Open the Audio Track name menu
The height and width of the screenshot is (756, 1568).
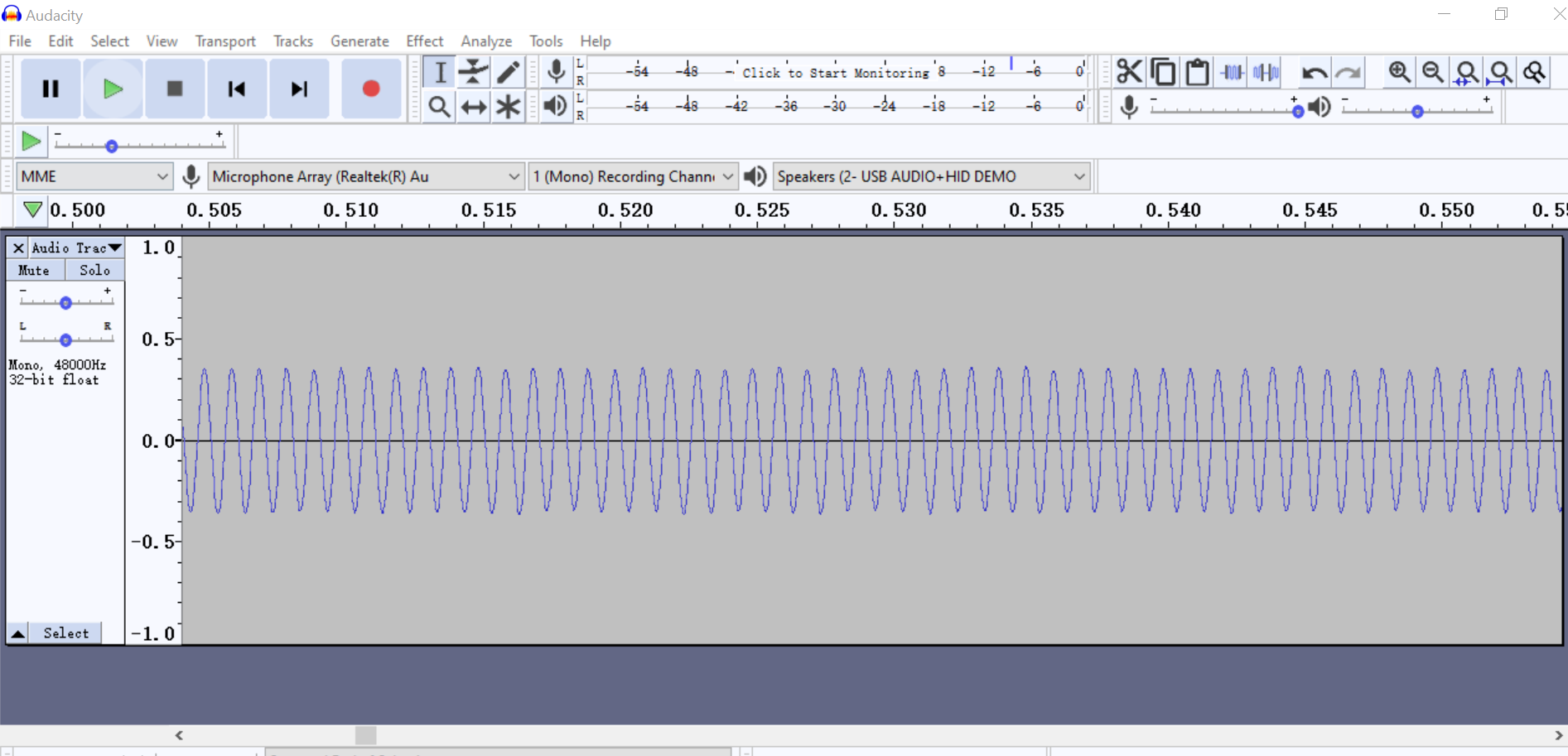coord(75,247)
